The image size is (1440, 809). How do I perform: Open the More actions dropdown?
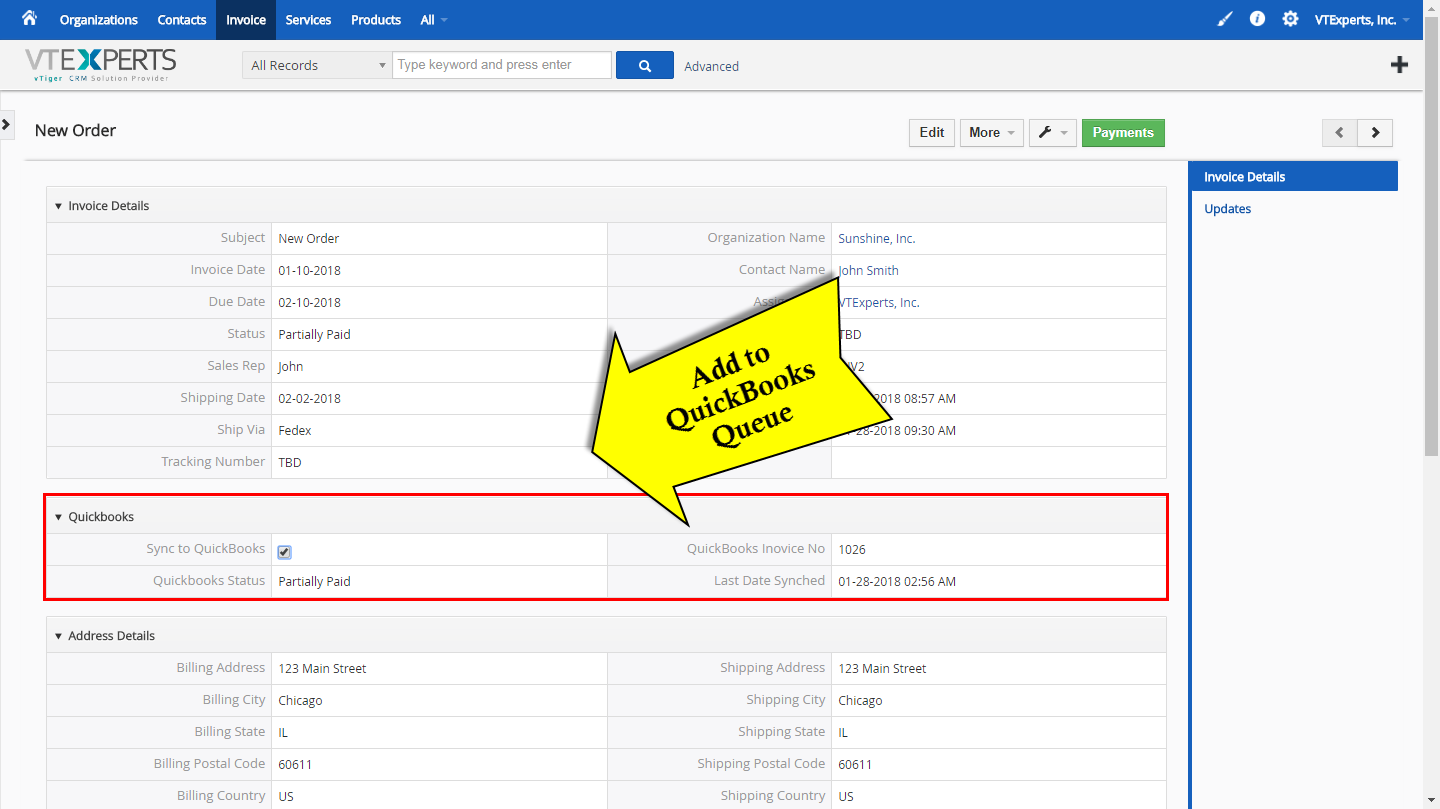point(991,132)
